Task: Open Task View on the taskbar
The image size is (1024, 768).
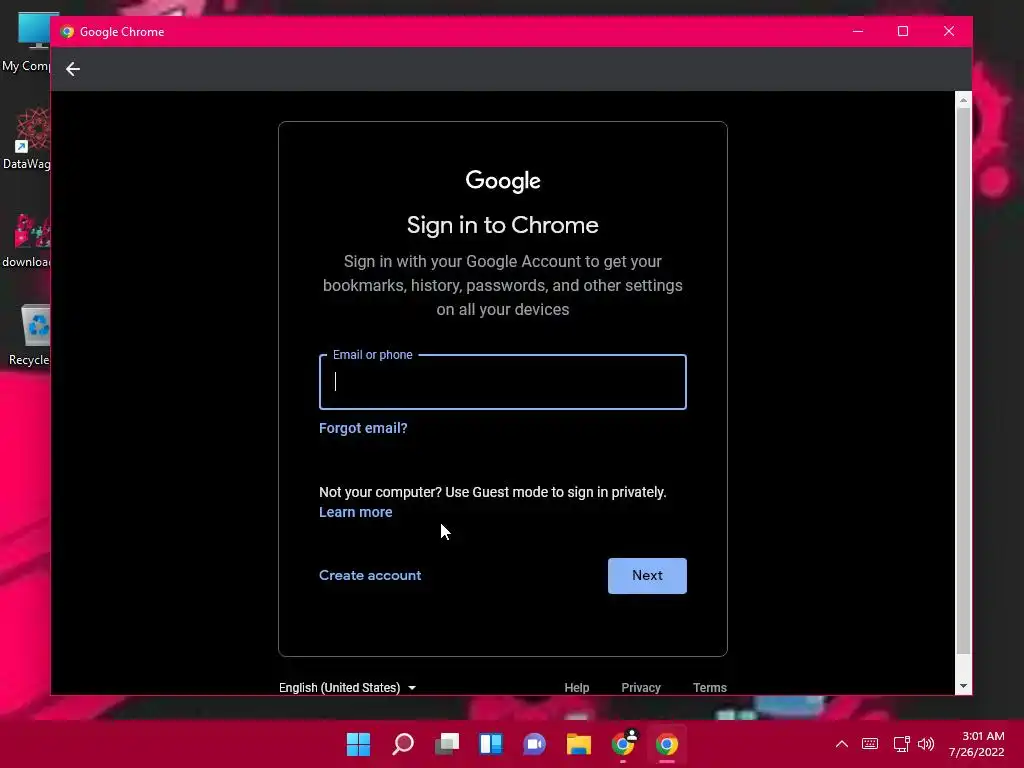Action: (x=447, y=744)
